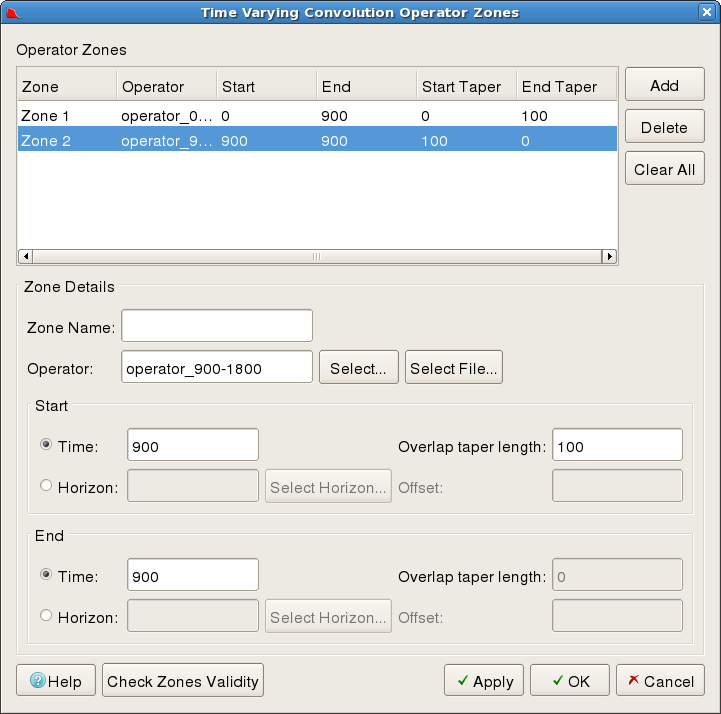The image size is (721, 714).
Task: Add a new operator zone
Action: (x=664, y=85)
